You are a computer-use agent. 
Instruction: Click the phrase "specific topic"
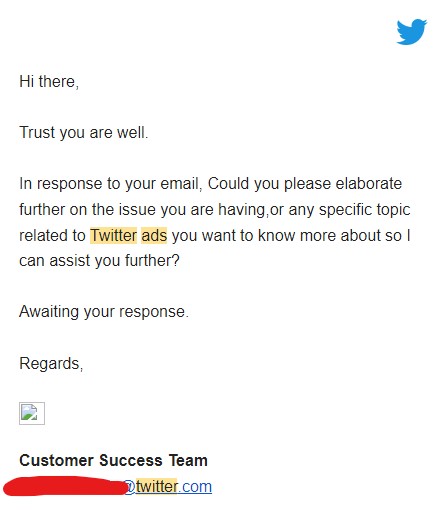pos(365,210)
